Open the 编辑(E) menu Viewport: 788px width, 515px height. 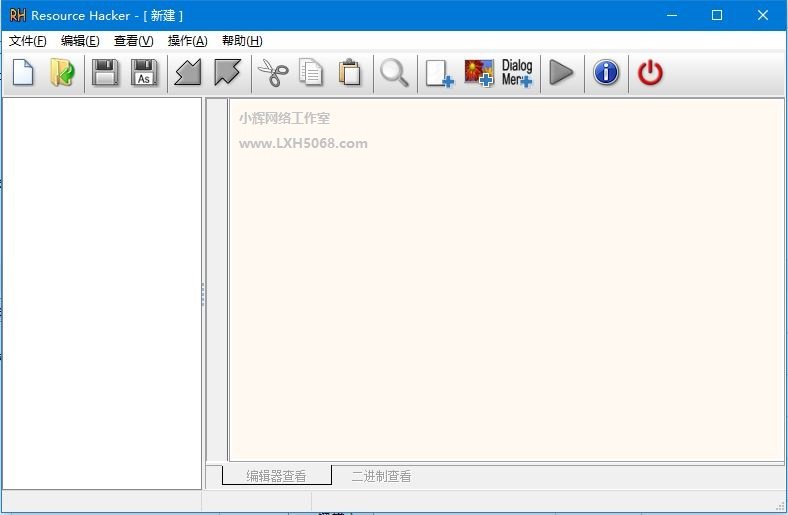coord(80,41)
